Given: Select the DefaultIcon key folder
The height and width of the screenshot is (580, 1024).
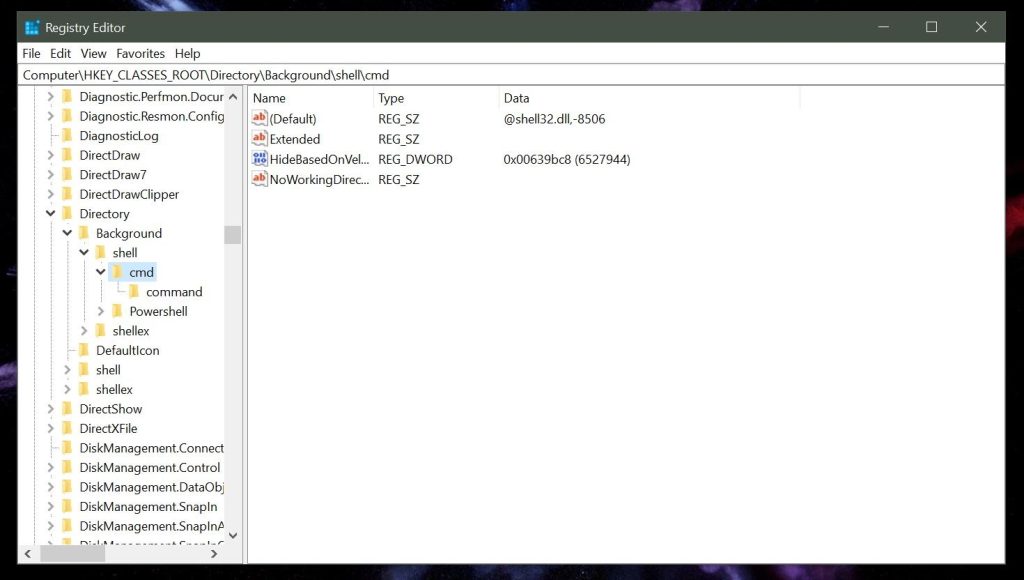Looking at the screenshot, I should pyautogui.click(x=119, y=350).
